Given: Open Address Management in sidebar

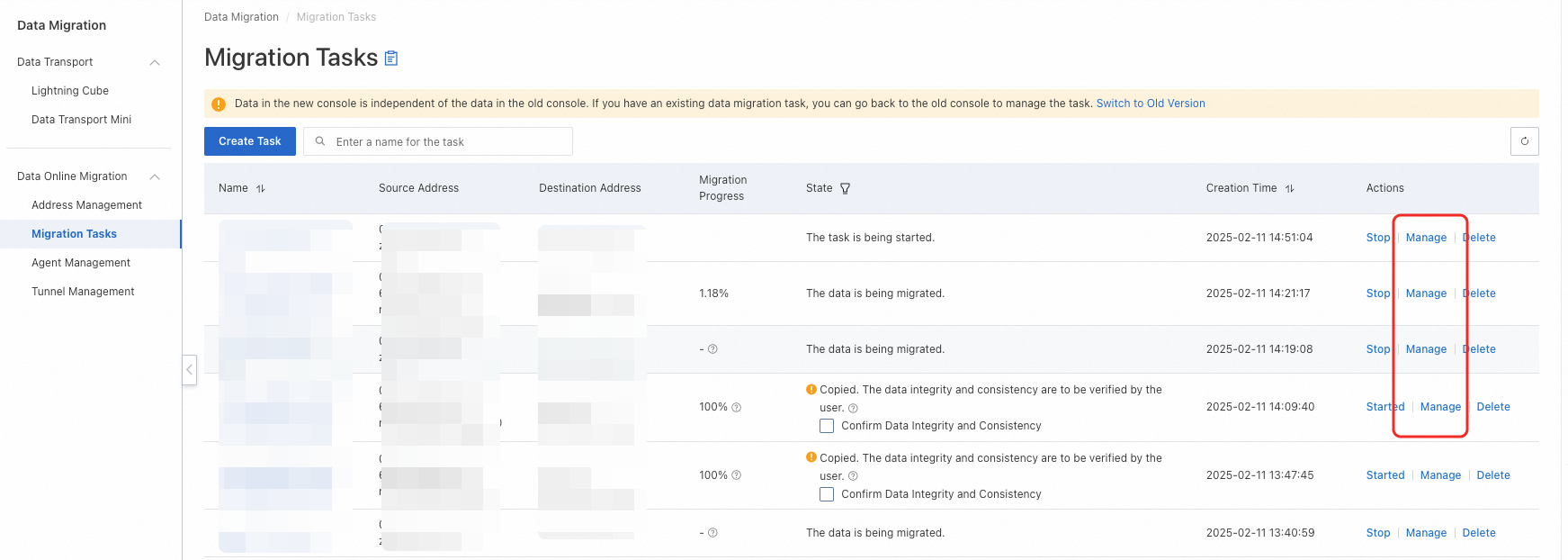Looking at the screenshot, I should coord(86,205).
